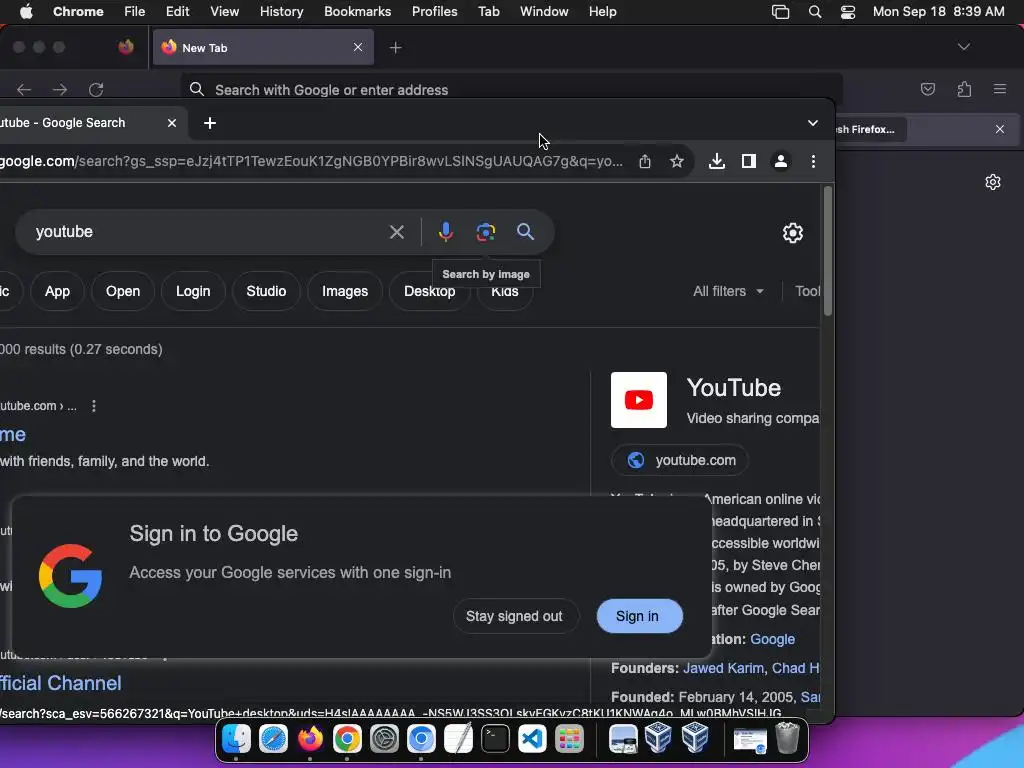
Task: Open more options for youtube.com result
Action: point(94,406)
